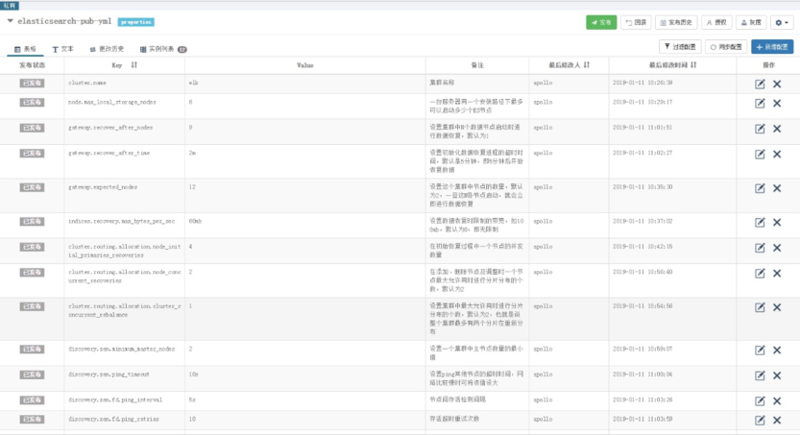Click the Value column header

click(305, 65)
